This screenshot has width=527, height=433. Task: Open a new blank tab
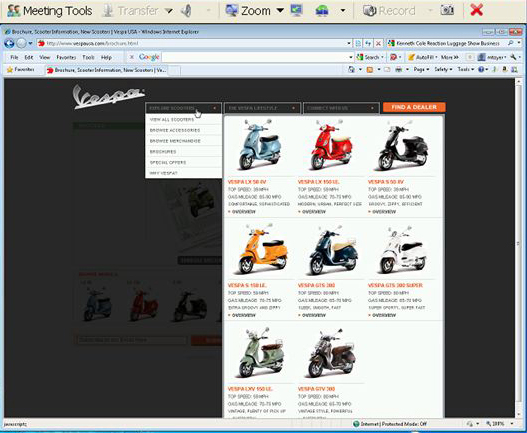(174, 71)
